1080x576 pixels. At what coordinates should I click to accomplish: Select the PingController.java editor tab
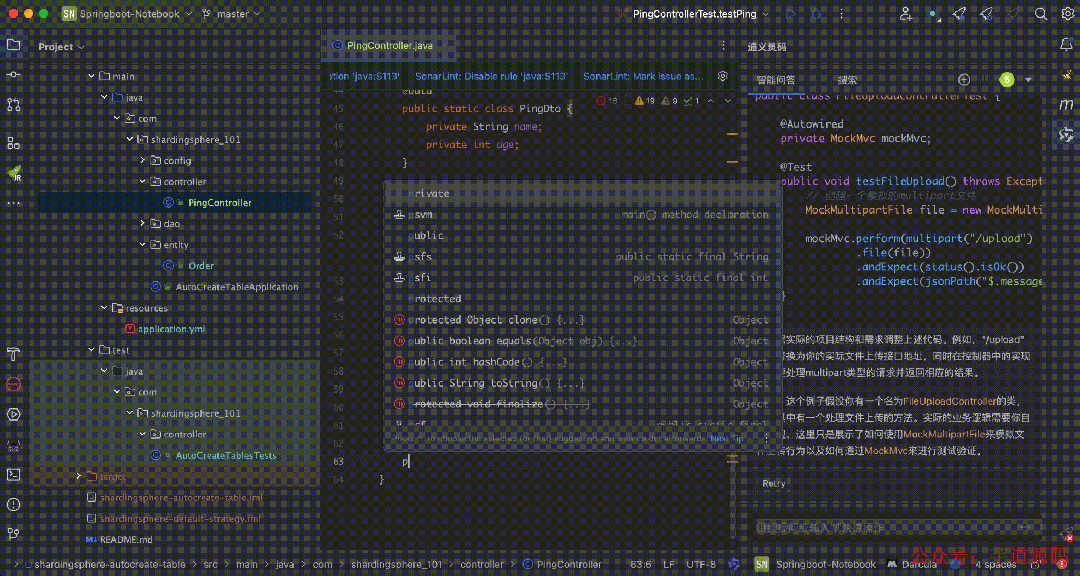389,45
